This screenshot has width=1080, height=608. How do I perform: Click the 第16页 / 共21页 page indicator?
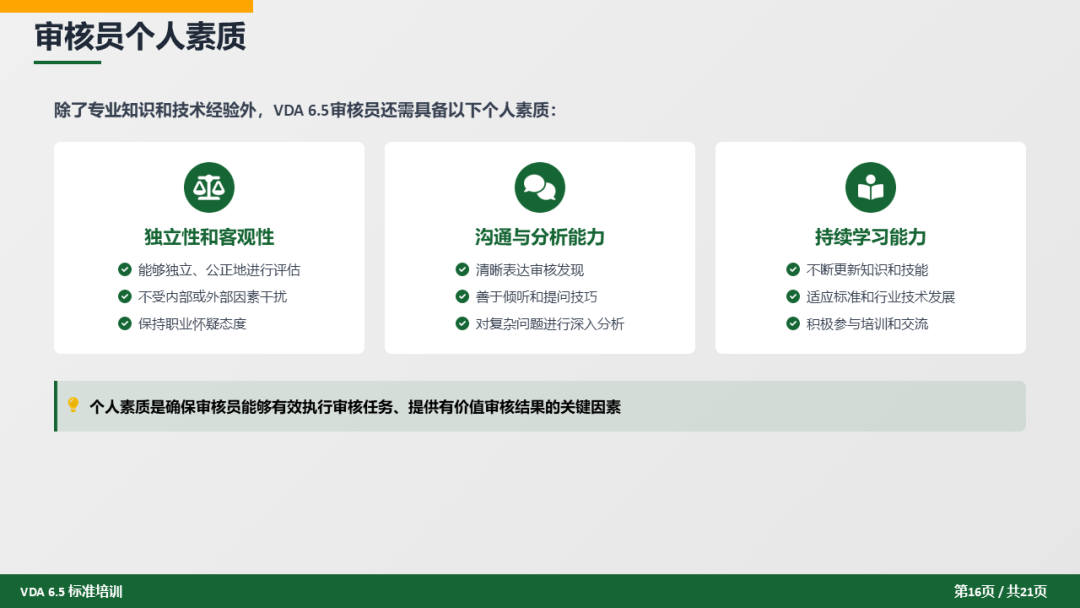coord(1000,592)
